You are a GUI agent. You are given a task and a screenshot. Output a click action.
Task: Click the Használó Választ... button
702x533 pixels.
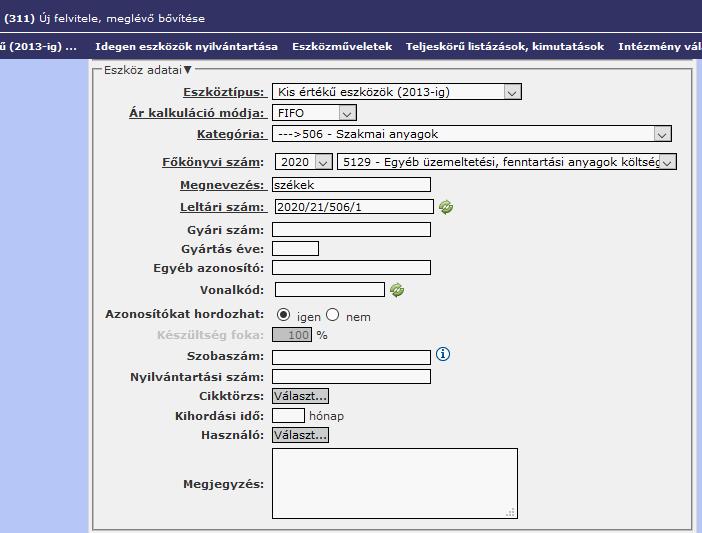tap(300, 435)
